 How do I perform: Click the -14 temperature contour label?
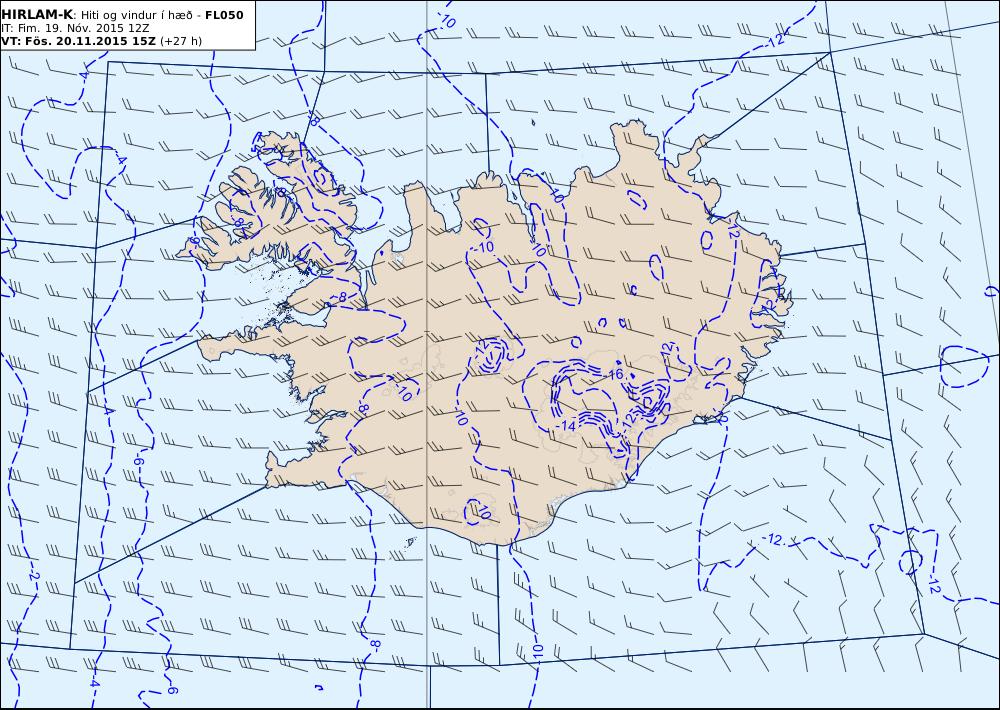pos(565,425)
